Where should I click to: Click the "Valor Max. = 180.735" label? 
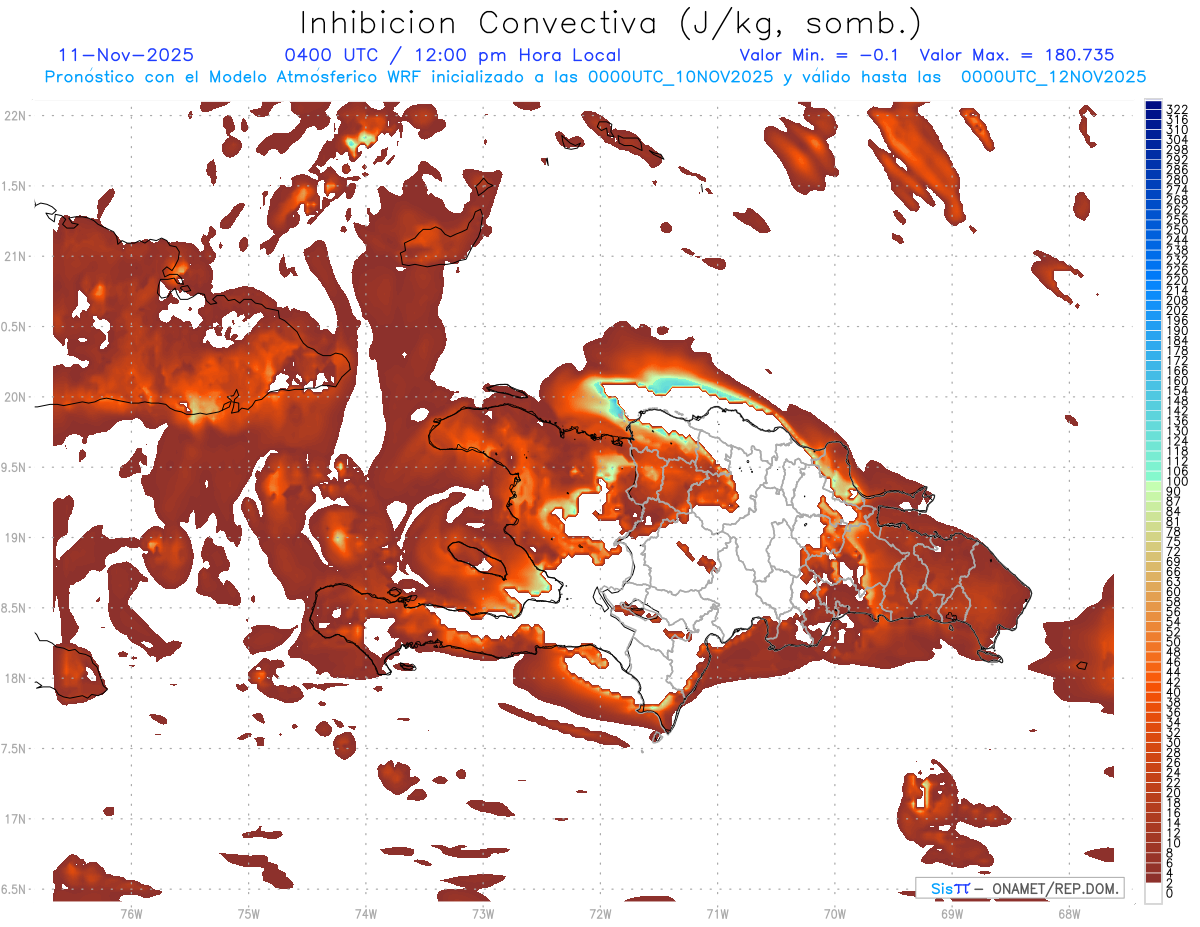pos(1017,55)
